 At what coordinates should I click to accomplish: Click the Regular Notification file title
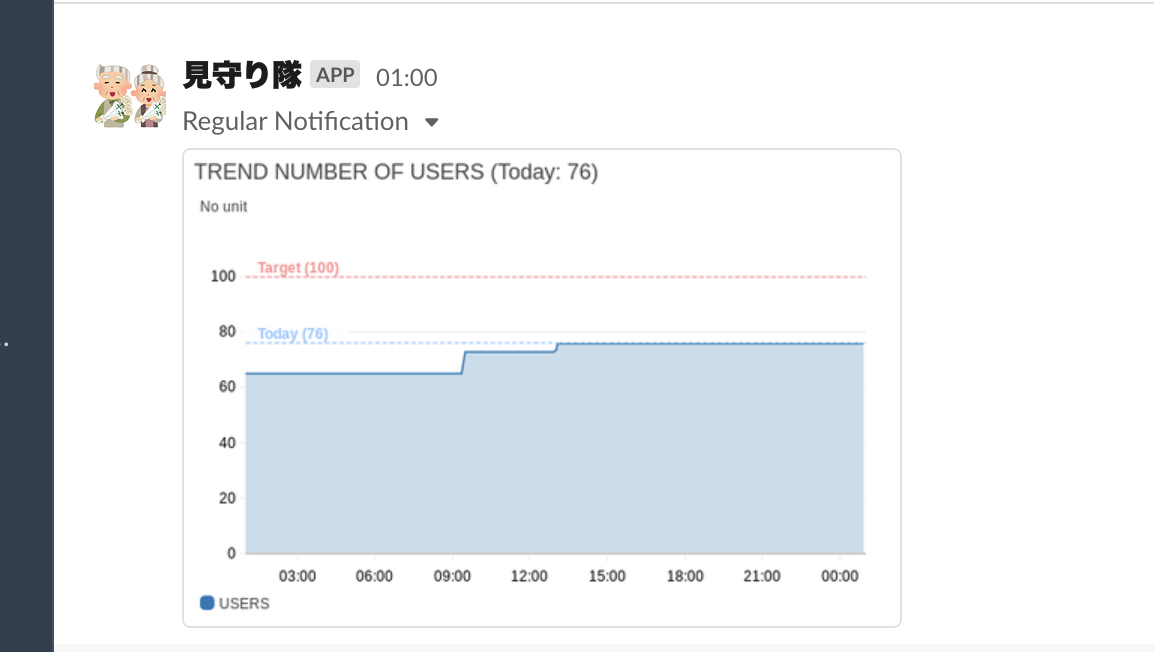pyautogui.click(x=295, y=122)
